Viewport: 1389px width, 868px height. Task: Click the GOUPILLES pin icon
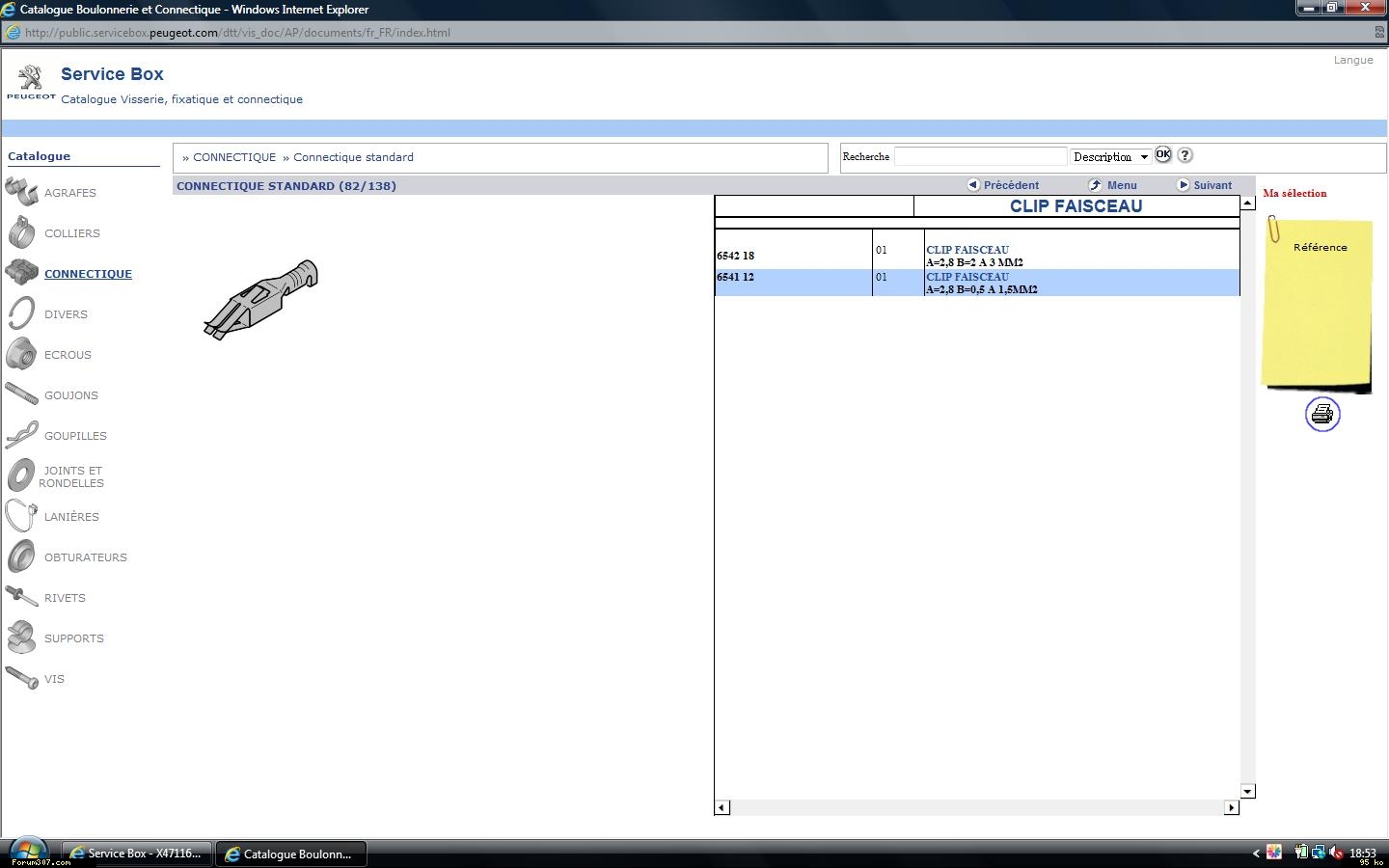click(x=21, y=435)
